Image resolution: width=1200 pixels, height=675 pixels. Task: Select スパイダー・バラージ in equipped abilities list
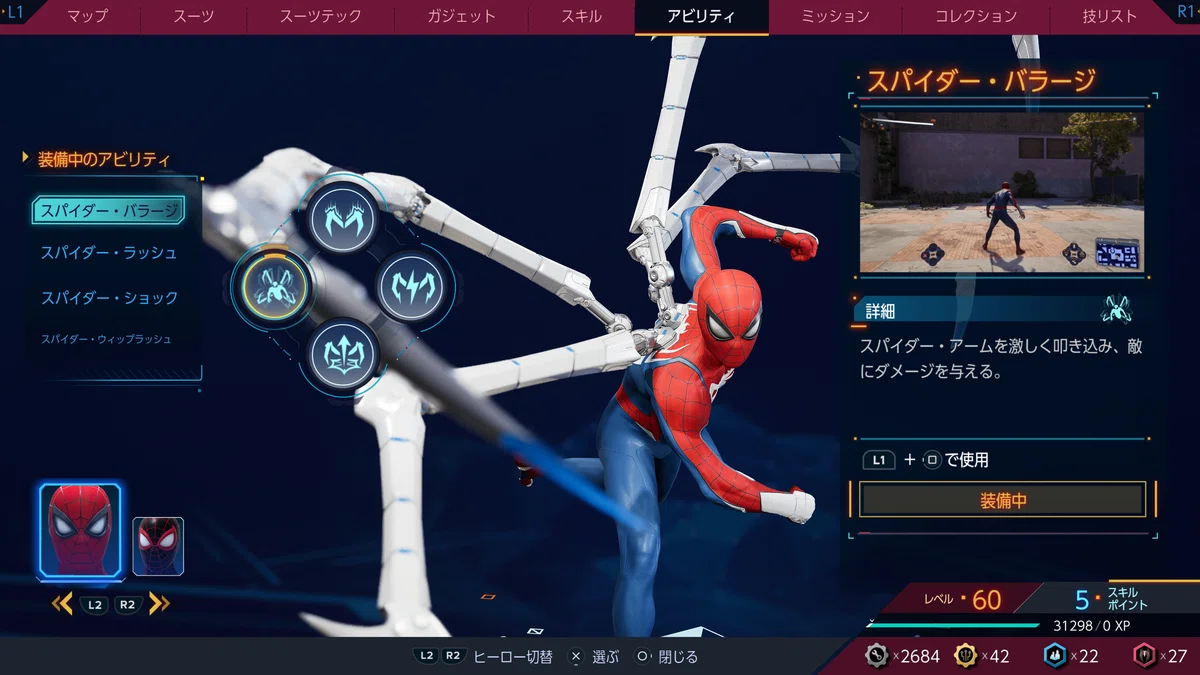click(x=108, y=210)
